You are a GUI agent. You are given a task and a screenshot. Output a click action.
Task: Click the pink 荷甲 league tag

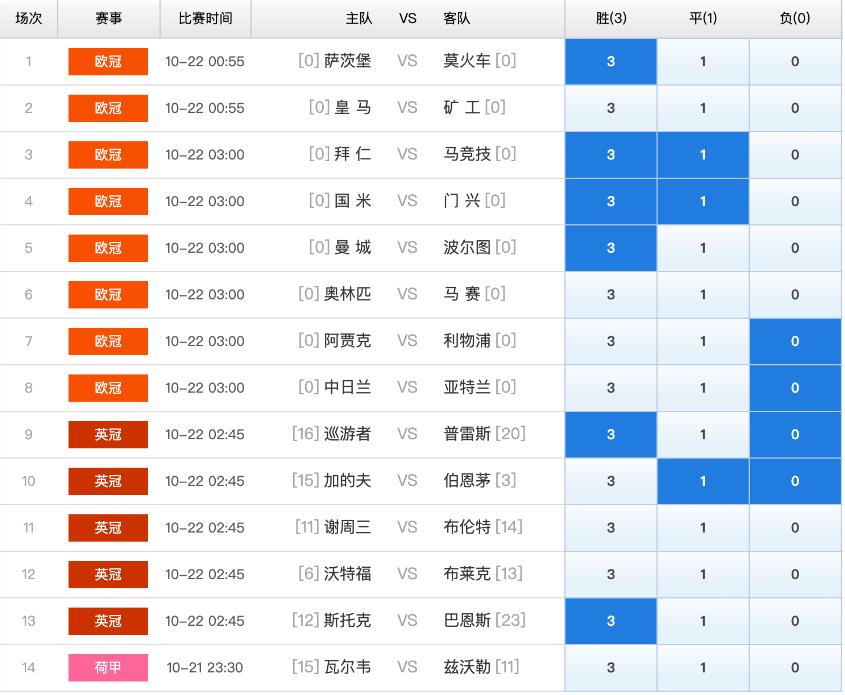(x=108, y=668)
